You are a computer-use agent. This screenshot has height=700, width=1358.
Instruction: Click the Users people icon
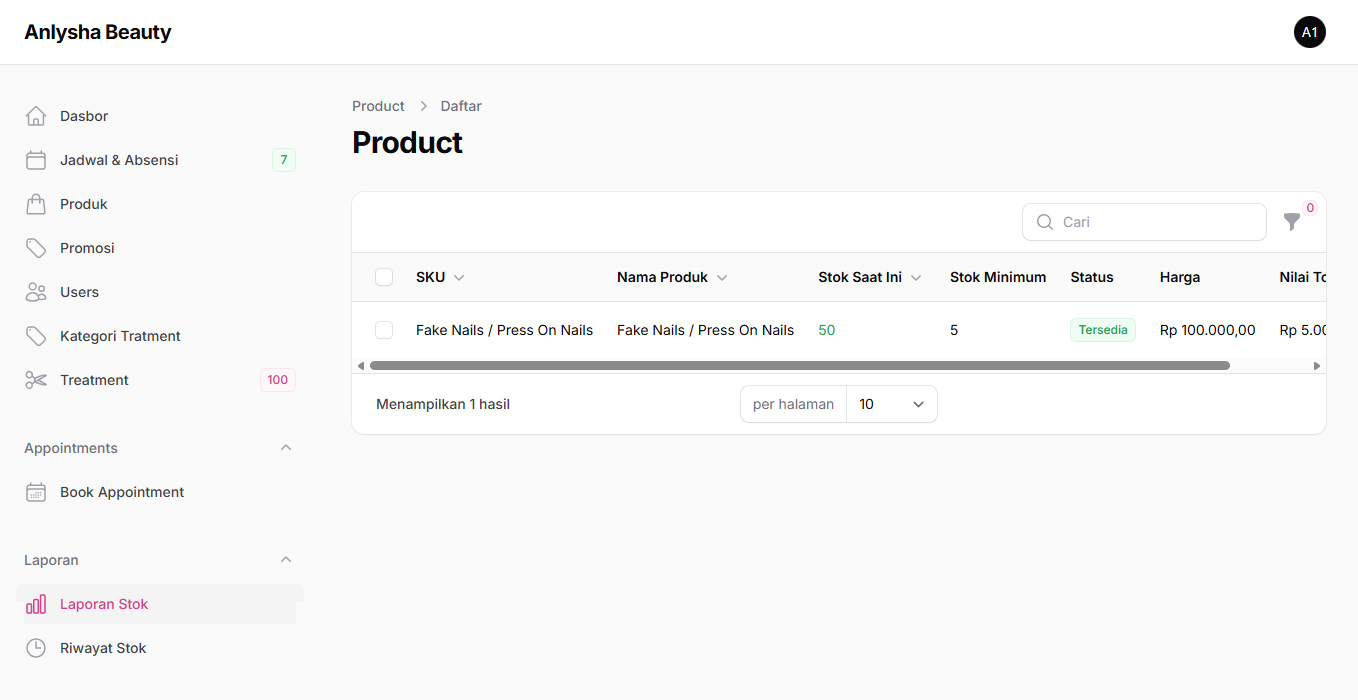point(36,292)
